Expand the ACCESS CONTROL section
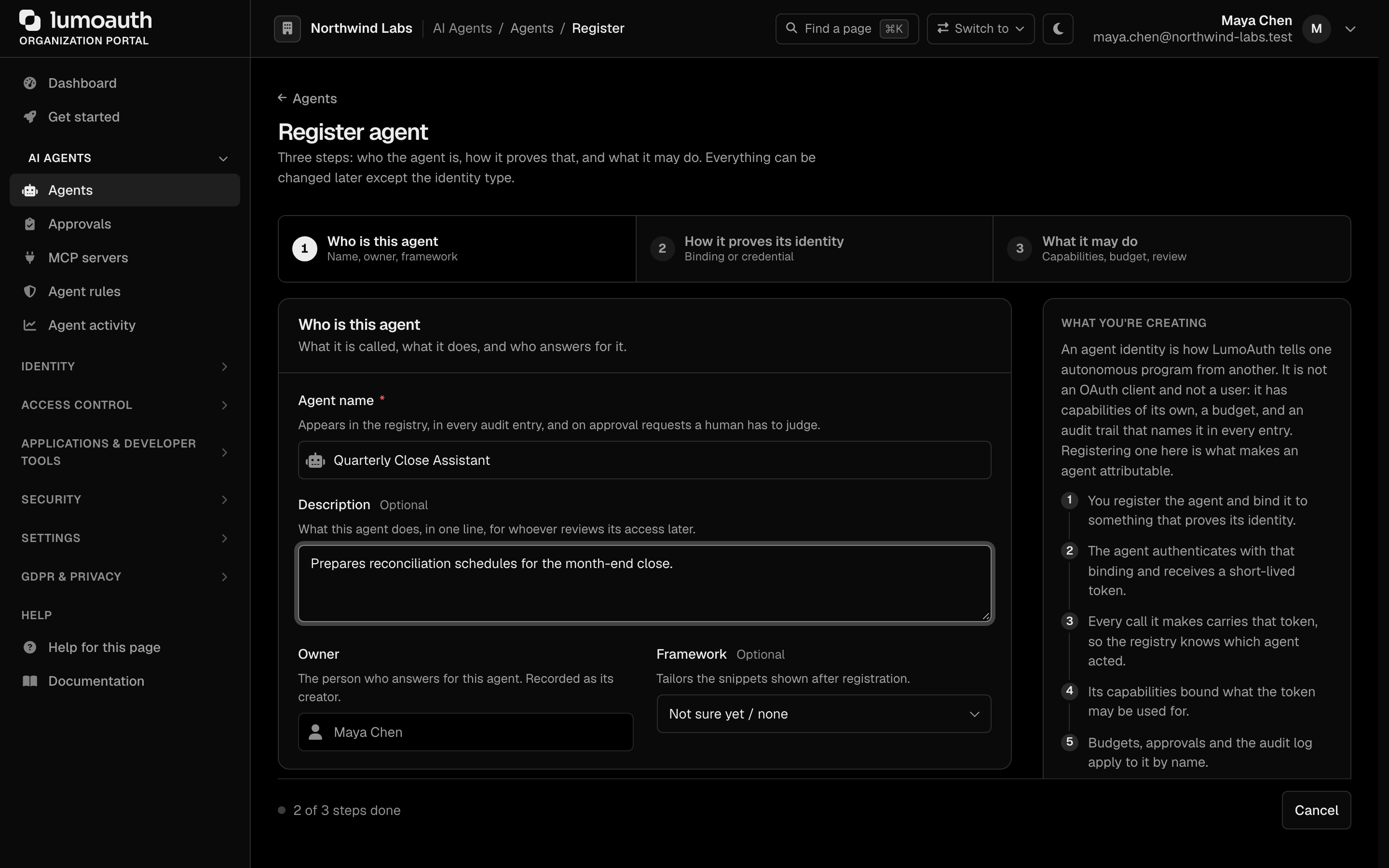This screenshot has width=1389, height=868. point(125,405)
